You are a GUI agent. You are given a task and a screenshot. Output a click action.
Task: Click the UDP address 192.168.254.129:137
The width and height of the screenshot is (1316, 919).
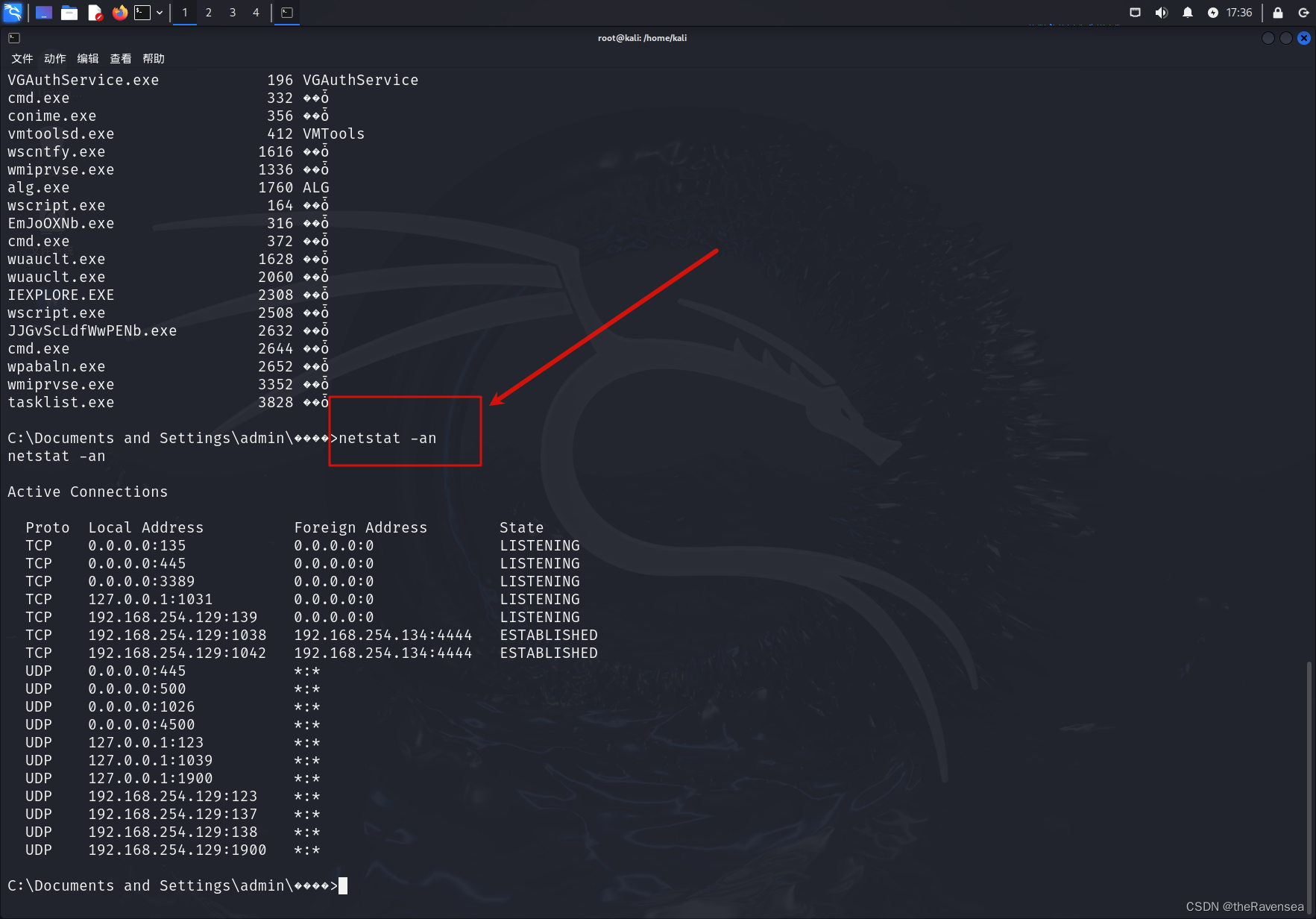[x=173, y=814]
